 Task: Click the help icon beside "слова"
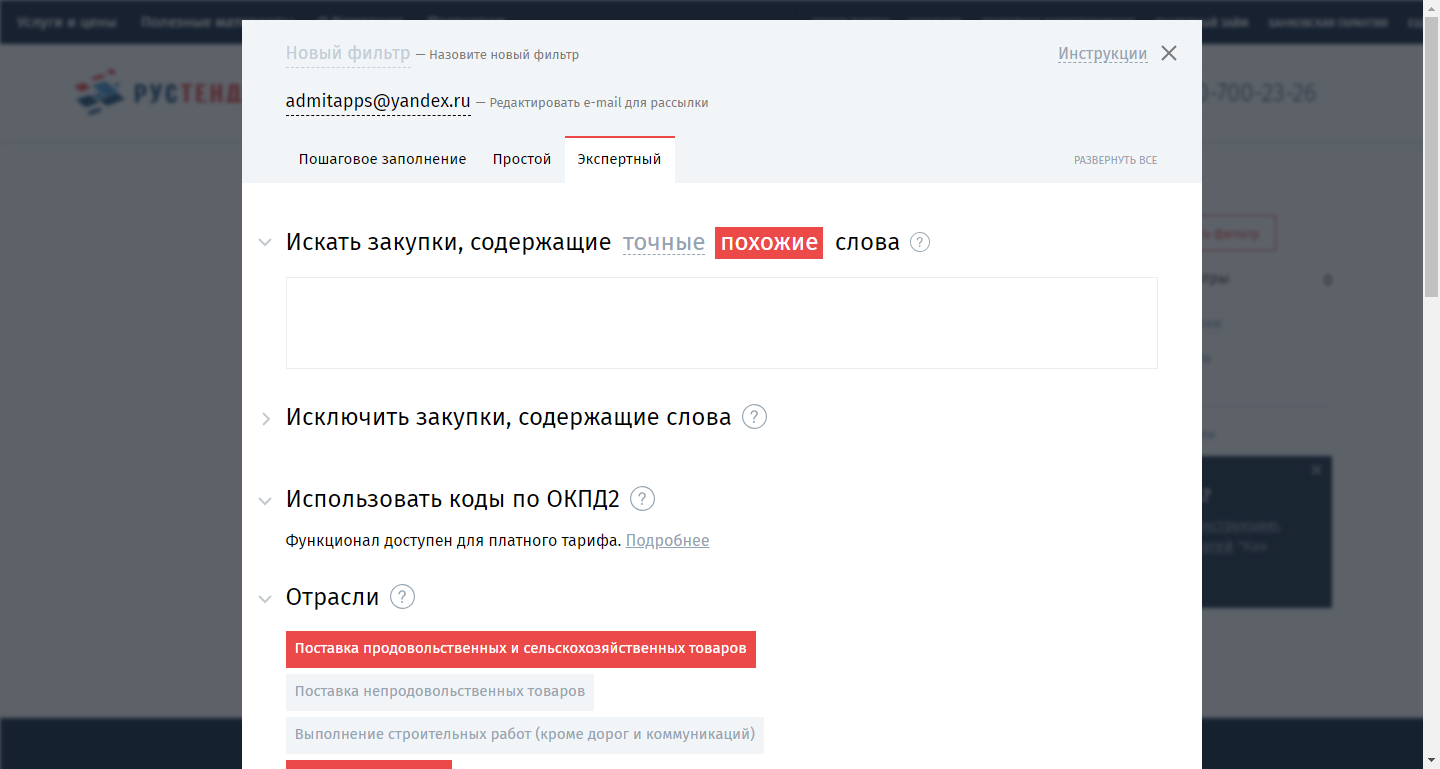click(x=919, y=242)
